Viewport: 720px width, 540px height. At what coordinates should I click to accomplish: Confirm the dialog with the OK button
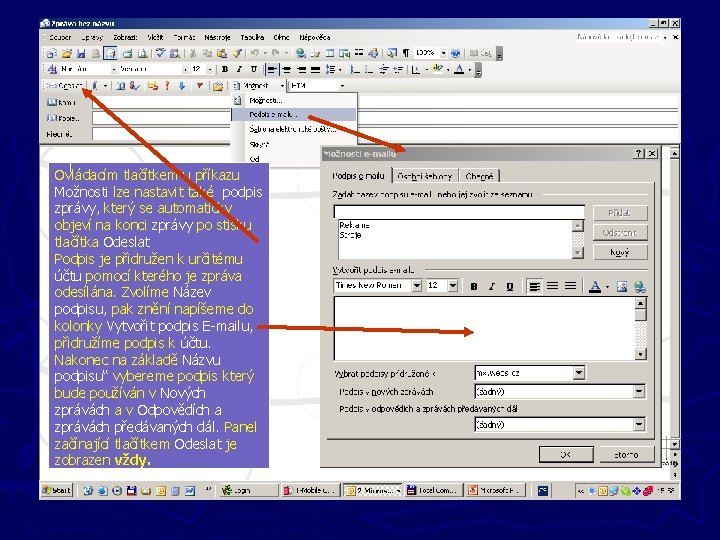pyautogui.click(x=566, y=455)
